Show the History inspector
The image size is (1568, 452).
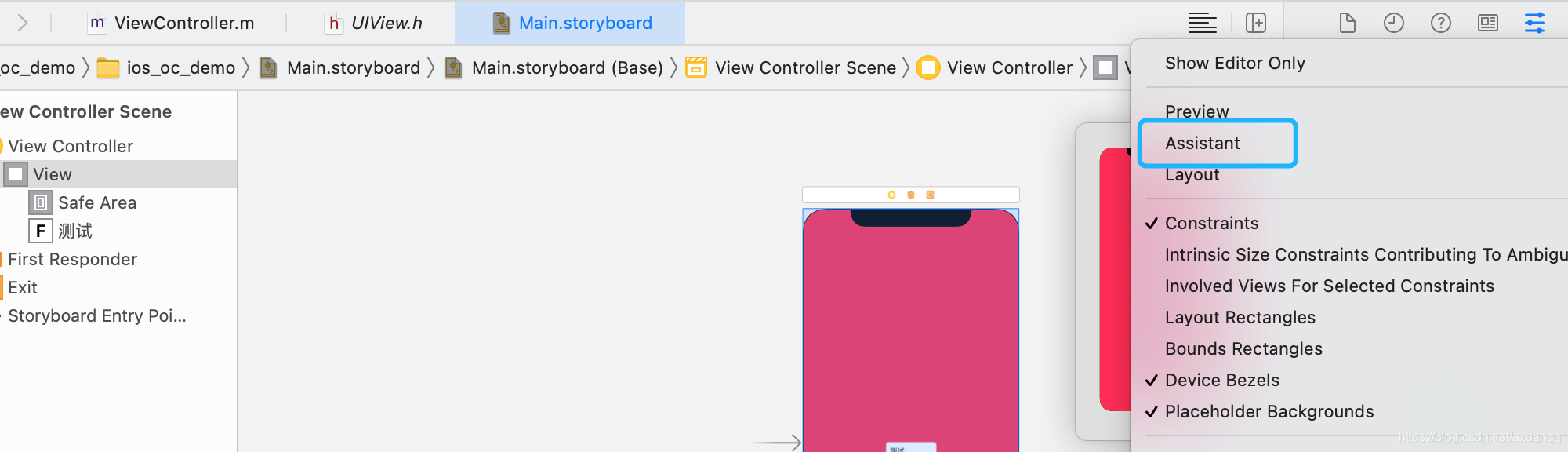[x=1393, y=23]
